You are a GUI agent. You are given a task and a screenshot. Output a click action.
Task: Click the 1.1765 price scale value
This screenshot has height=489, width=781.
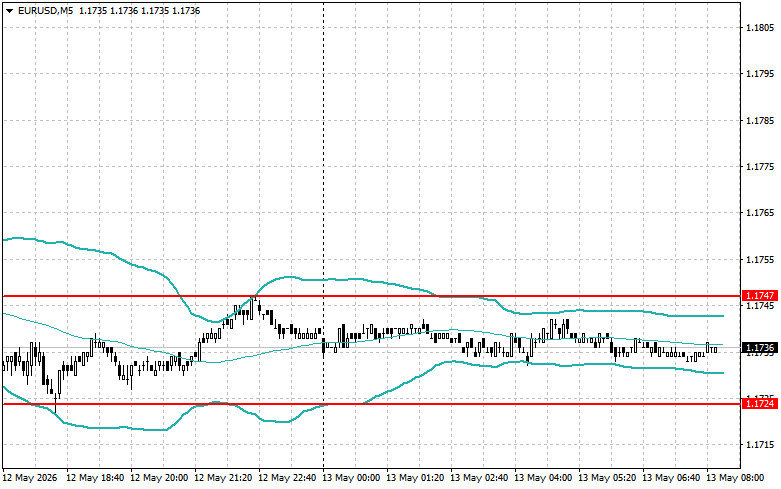tap(760, 213)
